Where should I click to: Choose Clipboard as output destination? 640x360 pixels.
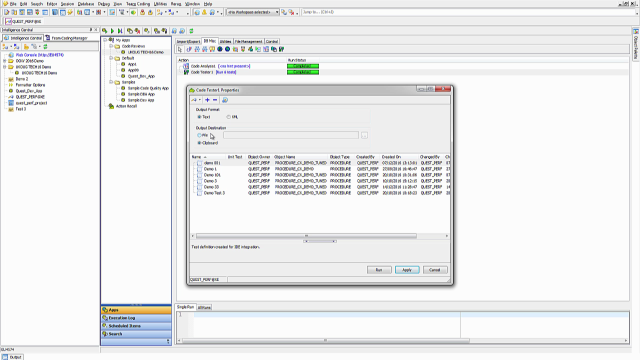(199, 143)
